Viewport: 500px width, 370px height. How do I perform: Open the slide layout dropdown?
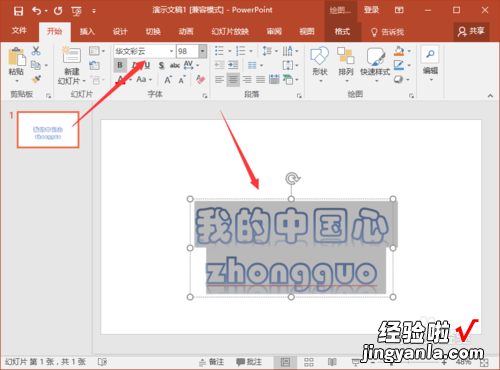pyautogui.click(x=97, y=51)
